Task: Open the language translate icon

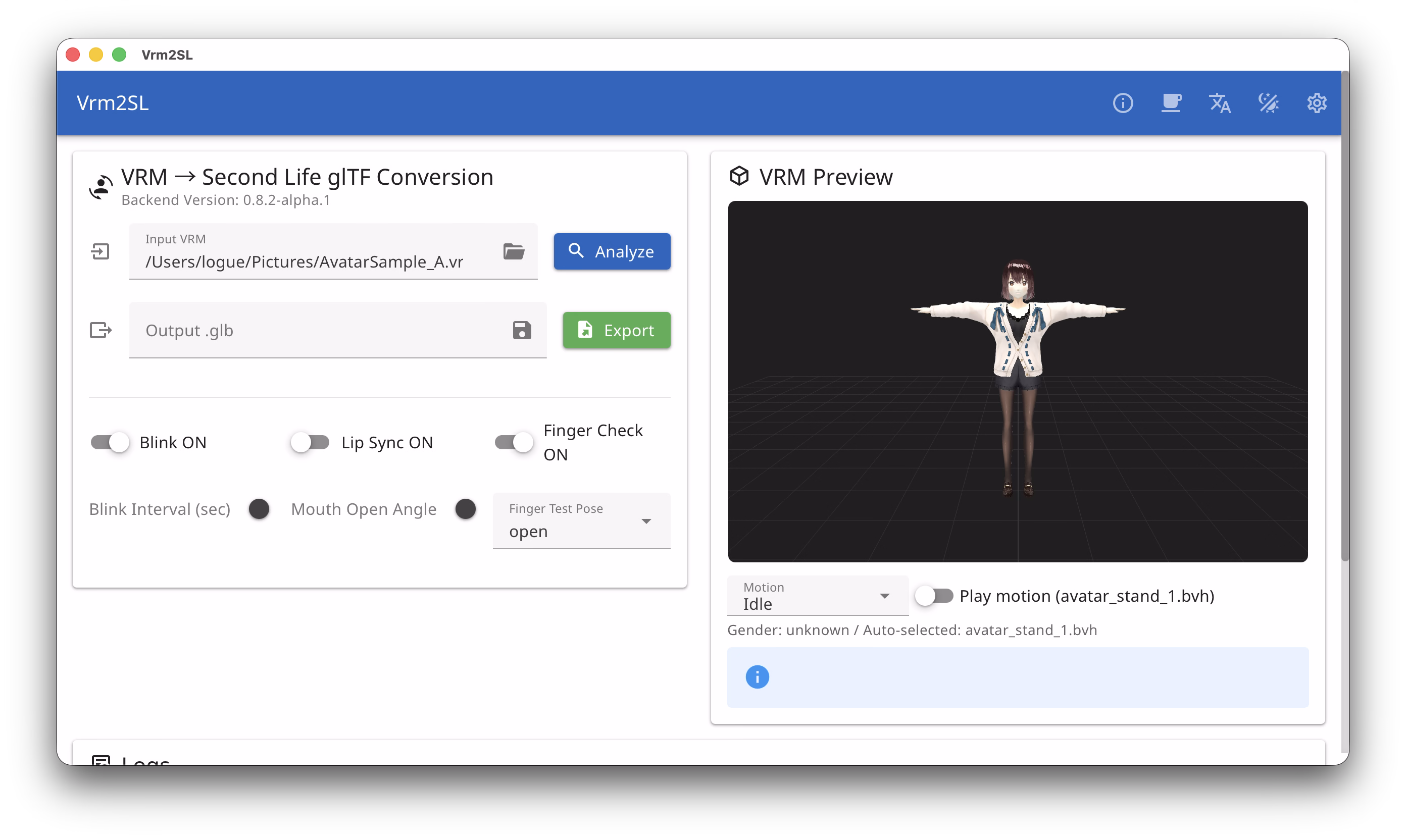Action: pyautogui.click(x=1219, y=103)
